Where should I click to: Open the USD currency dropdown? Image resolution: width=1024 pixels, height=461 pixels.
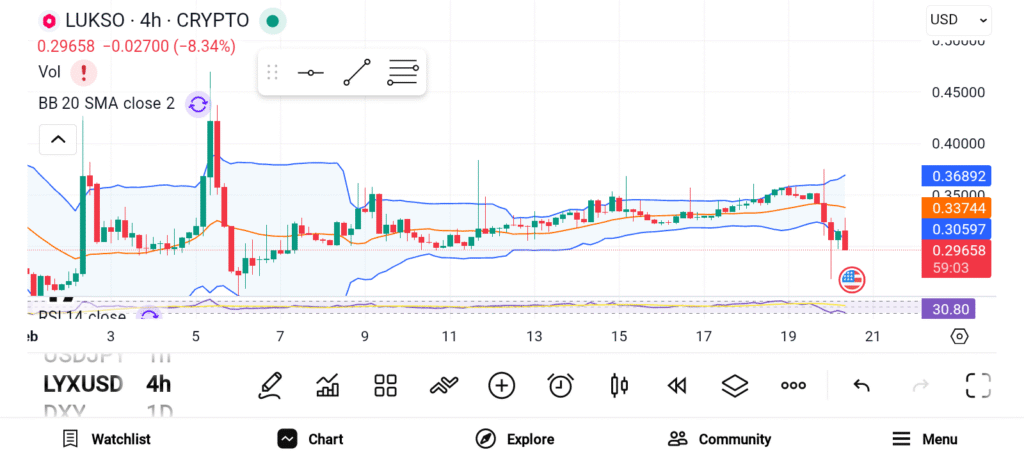(x=959, y=19)
